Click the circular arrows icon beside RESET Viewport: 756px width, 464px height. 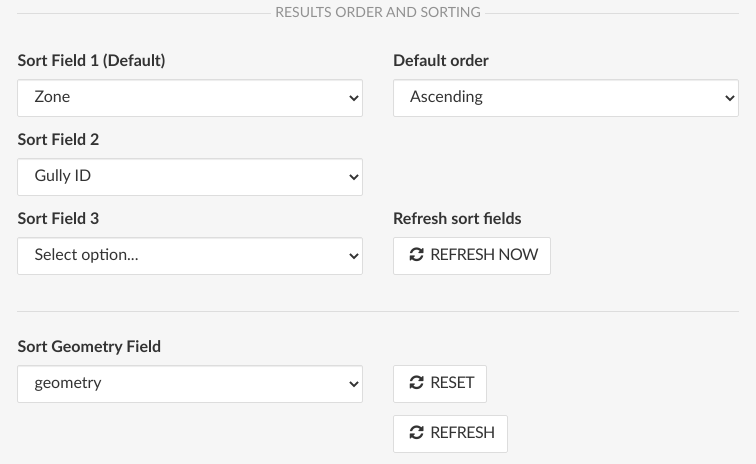click(x=416, y=383)
